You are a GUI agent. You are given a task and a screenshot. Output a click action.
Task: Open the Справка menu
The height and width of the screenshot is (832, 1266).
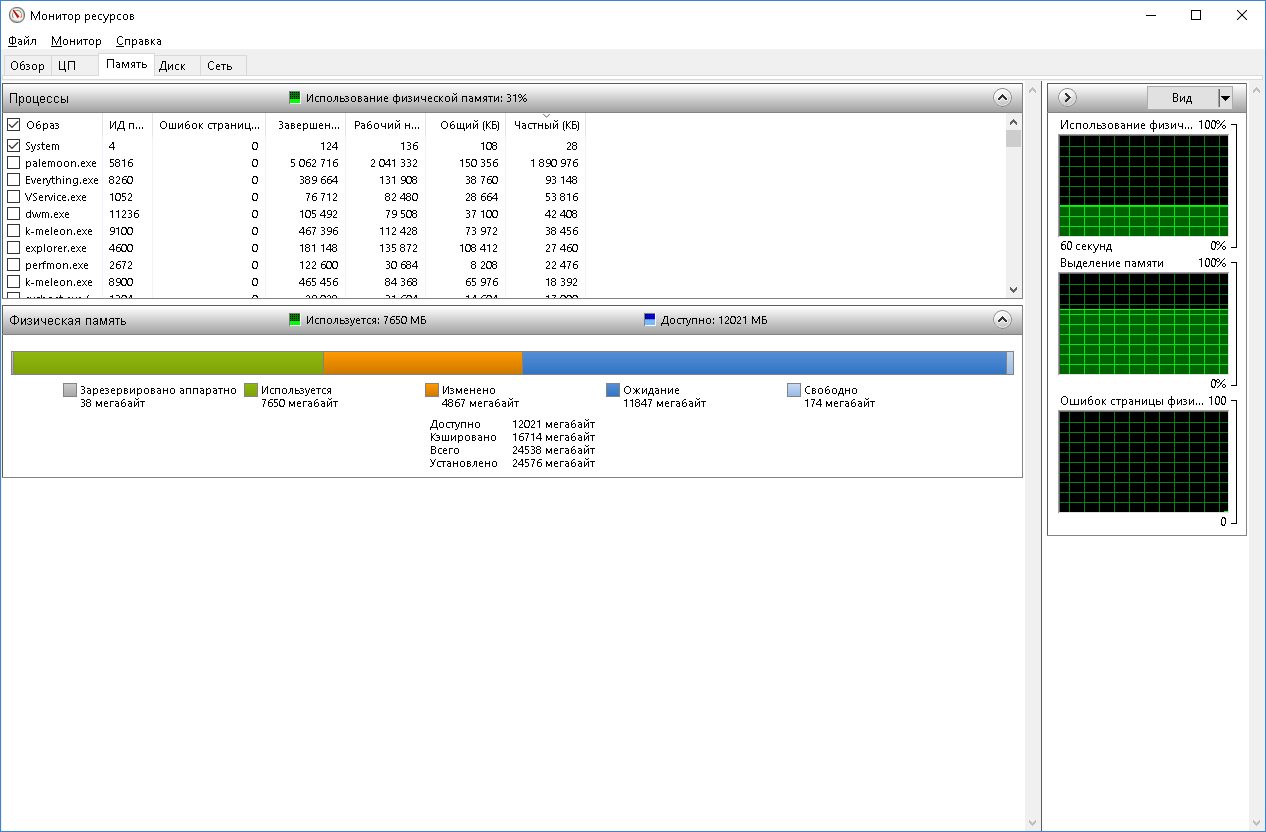pyautogui.click(x=138, y=41)
